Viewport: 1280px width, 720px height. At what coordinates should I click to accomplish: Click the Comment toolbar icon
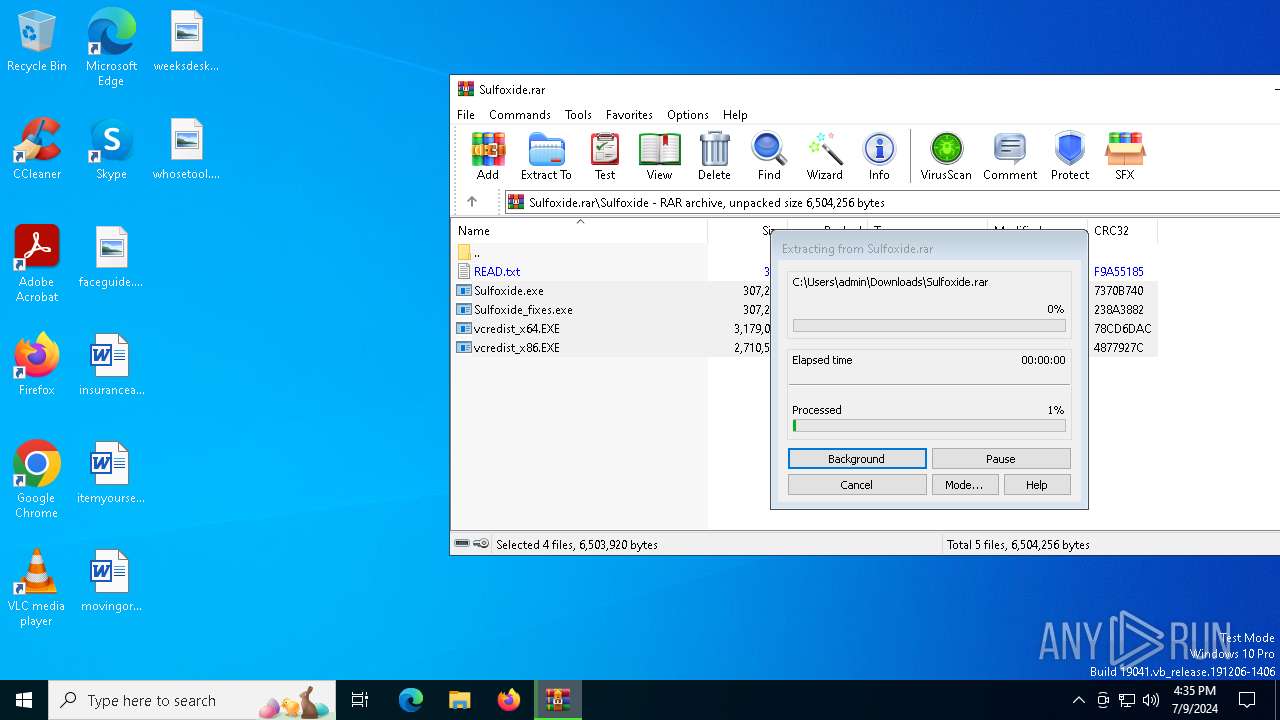pos(1010,156)
